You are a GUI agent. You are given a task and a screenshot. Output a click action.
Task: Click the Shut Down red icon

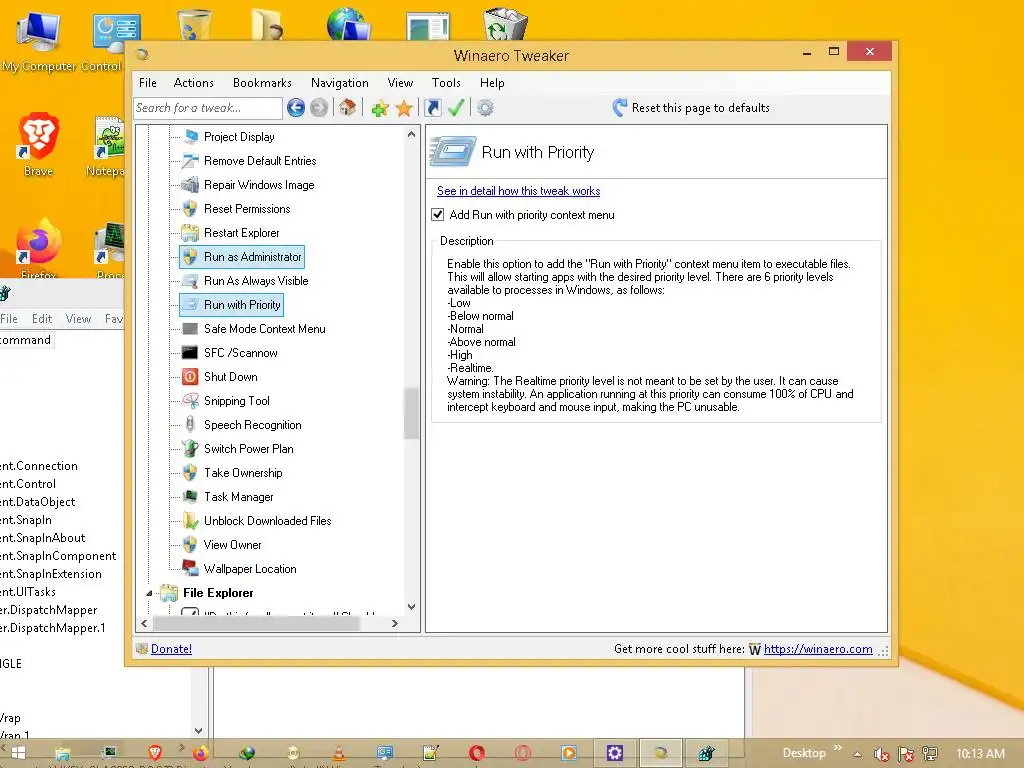tap(189, 377)
